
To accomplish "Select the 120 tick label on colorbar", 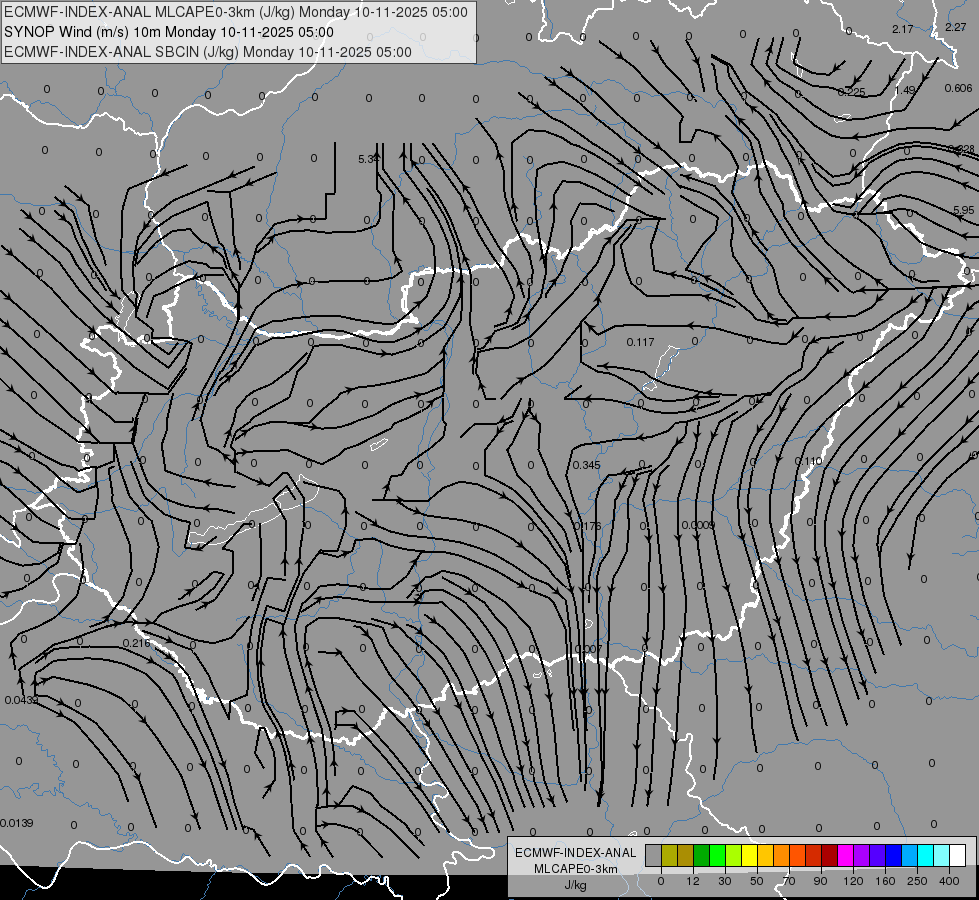I will coord(854,881).
